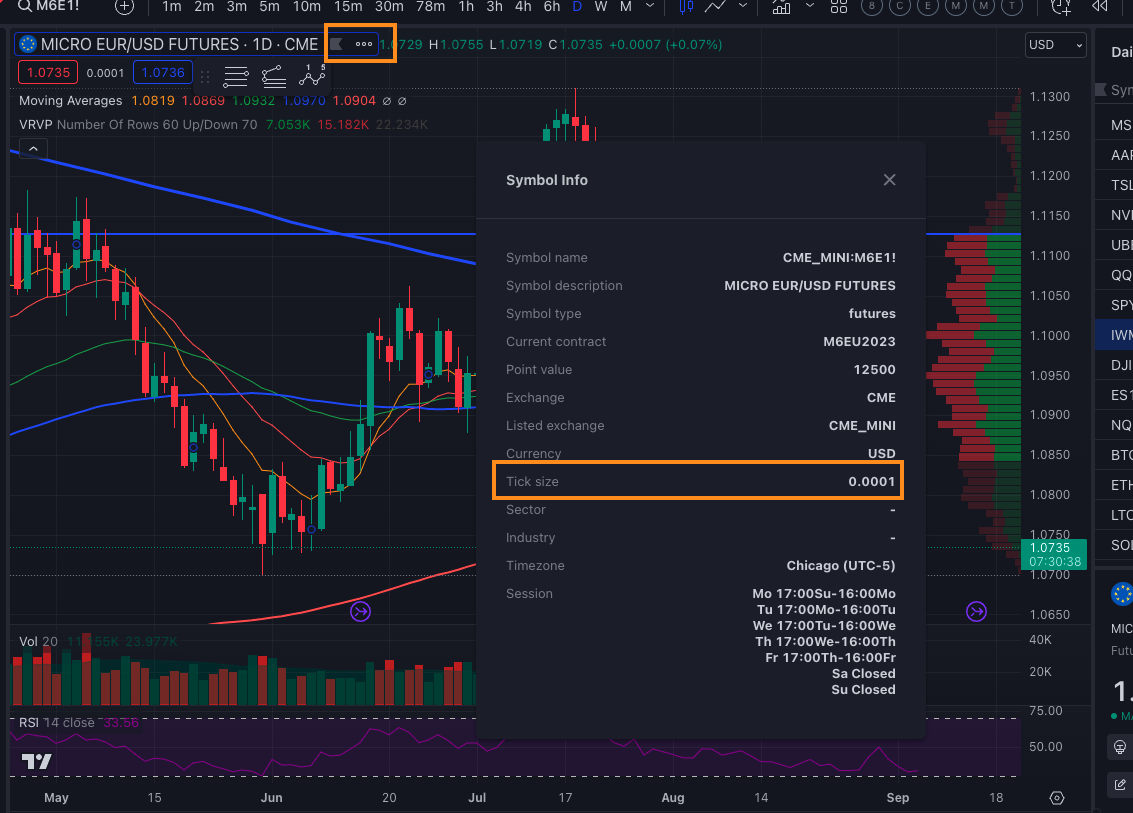Viewport: 1133px width, 813px height.
Task: Open the USD currency dropdown
Action: tap(1055, 45)
